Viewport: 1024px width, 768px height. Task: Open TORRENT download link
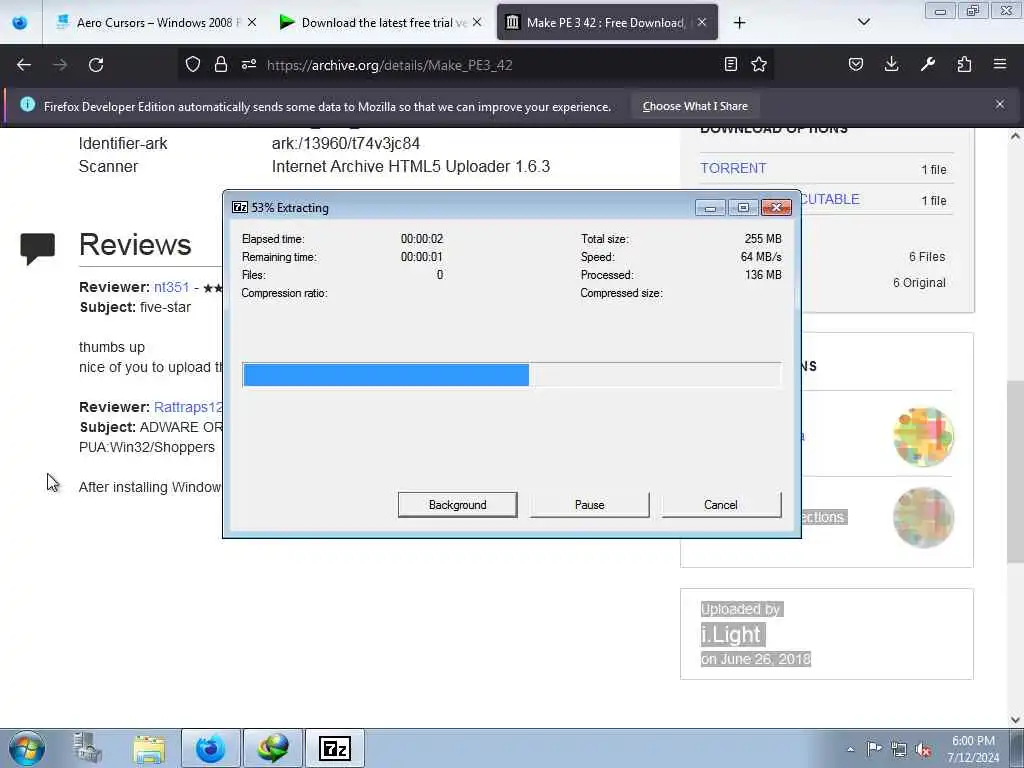click(733, 168)
